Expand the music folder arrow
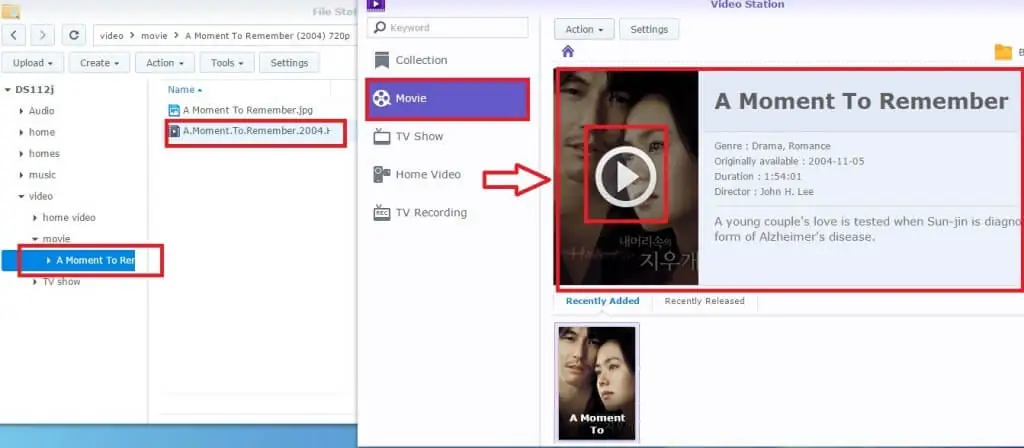The image size is (1024, 448). pyautogui.click(x=22, y=175)
